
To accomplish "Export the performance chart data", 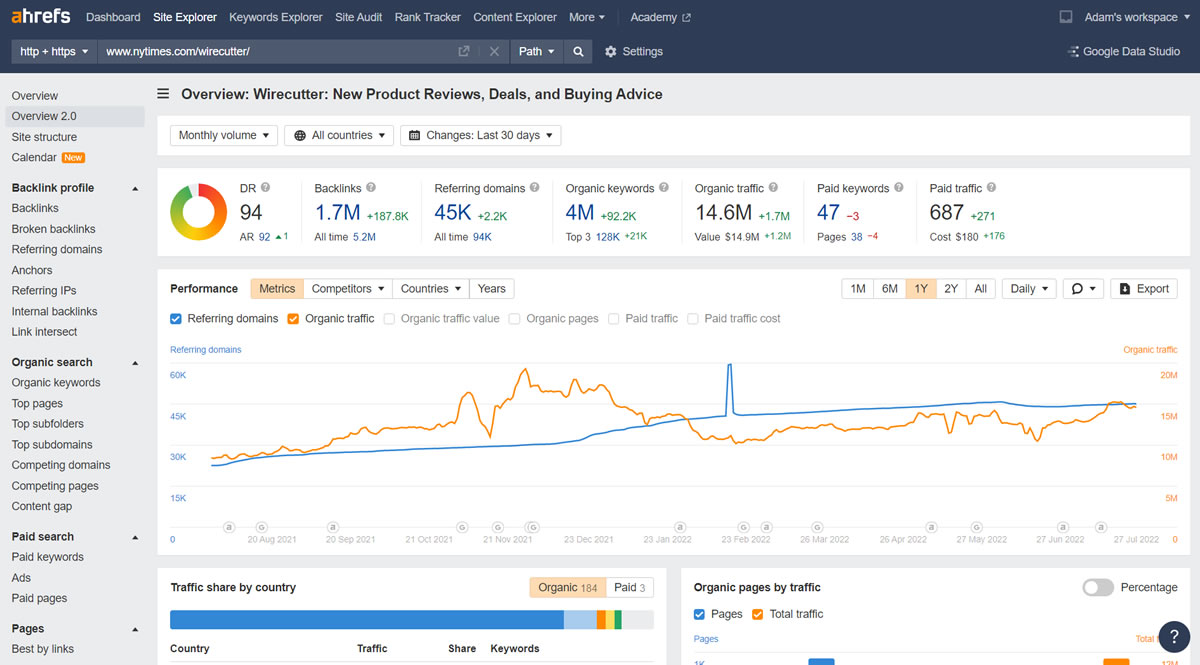I will pos(1143,288).
